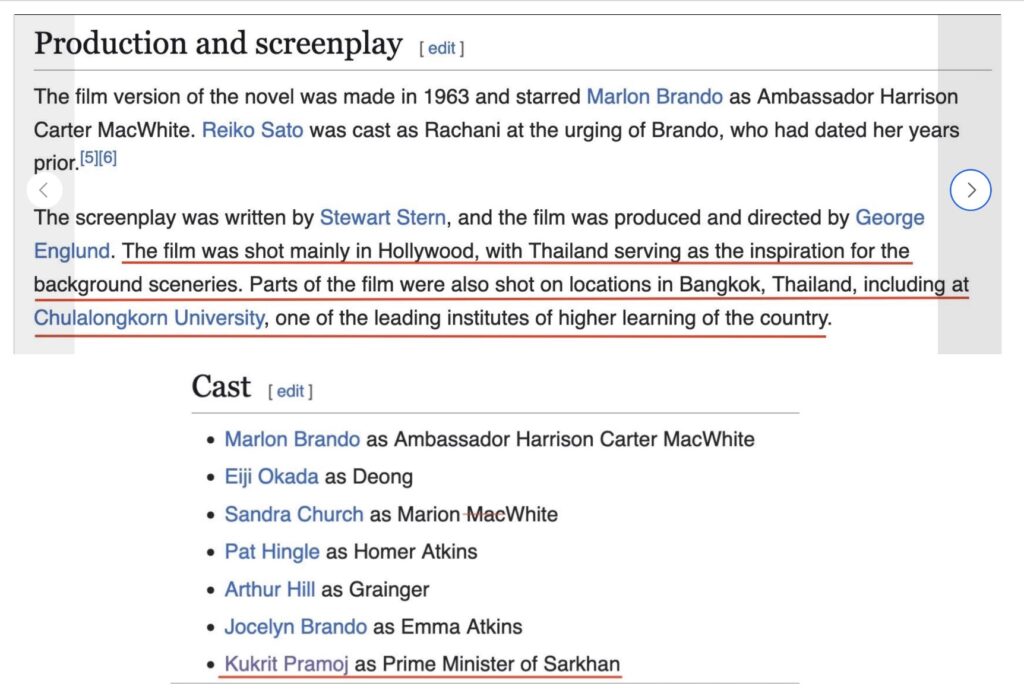The height and width of the screenshot is (693, 1024).
Task: Open the Arthur Hill cast link
Action: tap(269, 589)
